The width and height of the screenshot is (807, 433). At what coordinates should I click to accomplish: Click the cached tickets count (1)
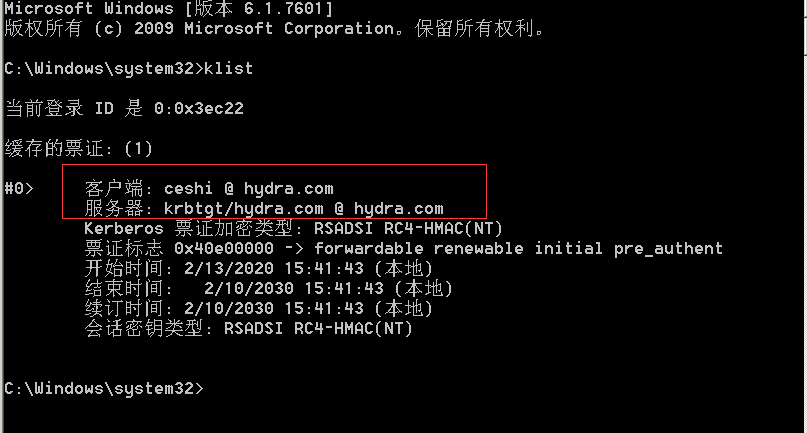(x=138, y=149)
